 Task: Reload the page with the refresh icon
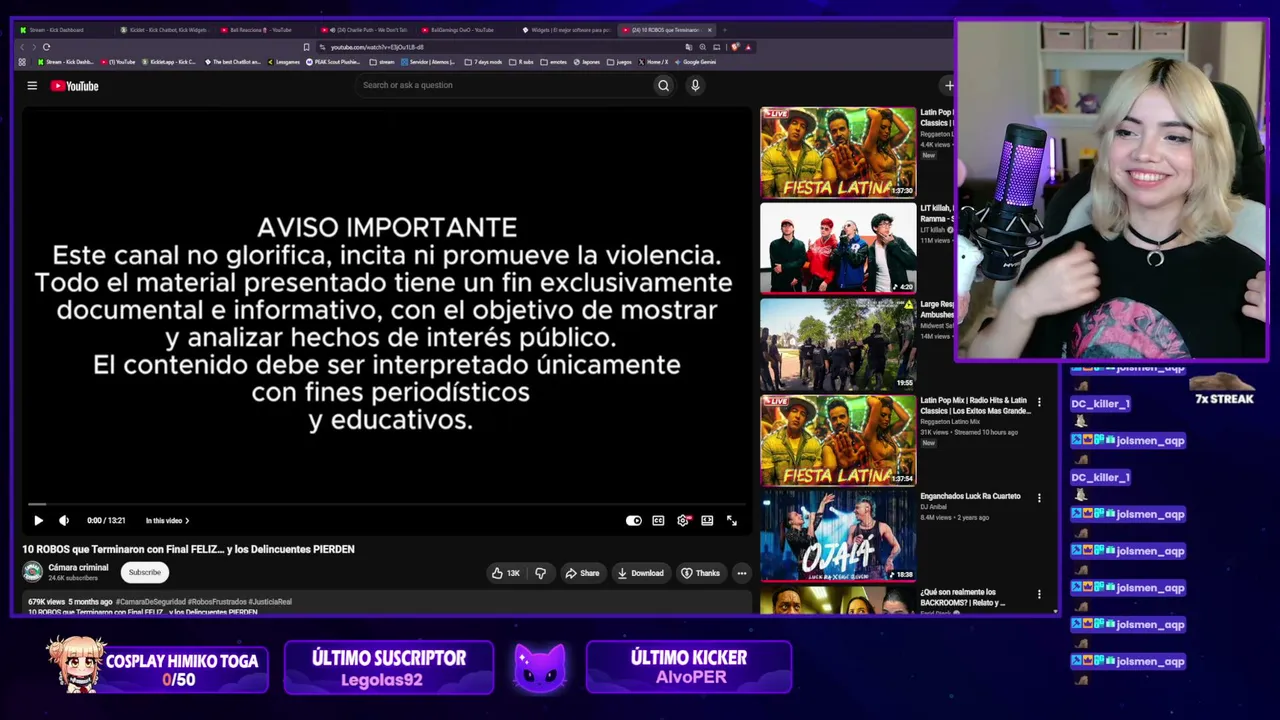click(46, 47)
